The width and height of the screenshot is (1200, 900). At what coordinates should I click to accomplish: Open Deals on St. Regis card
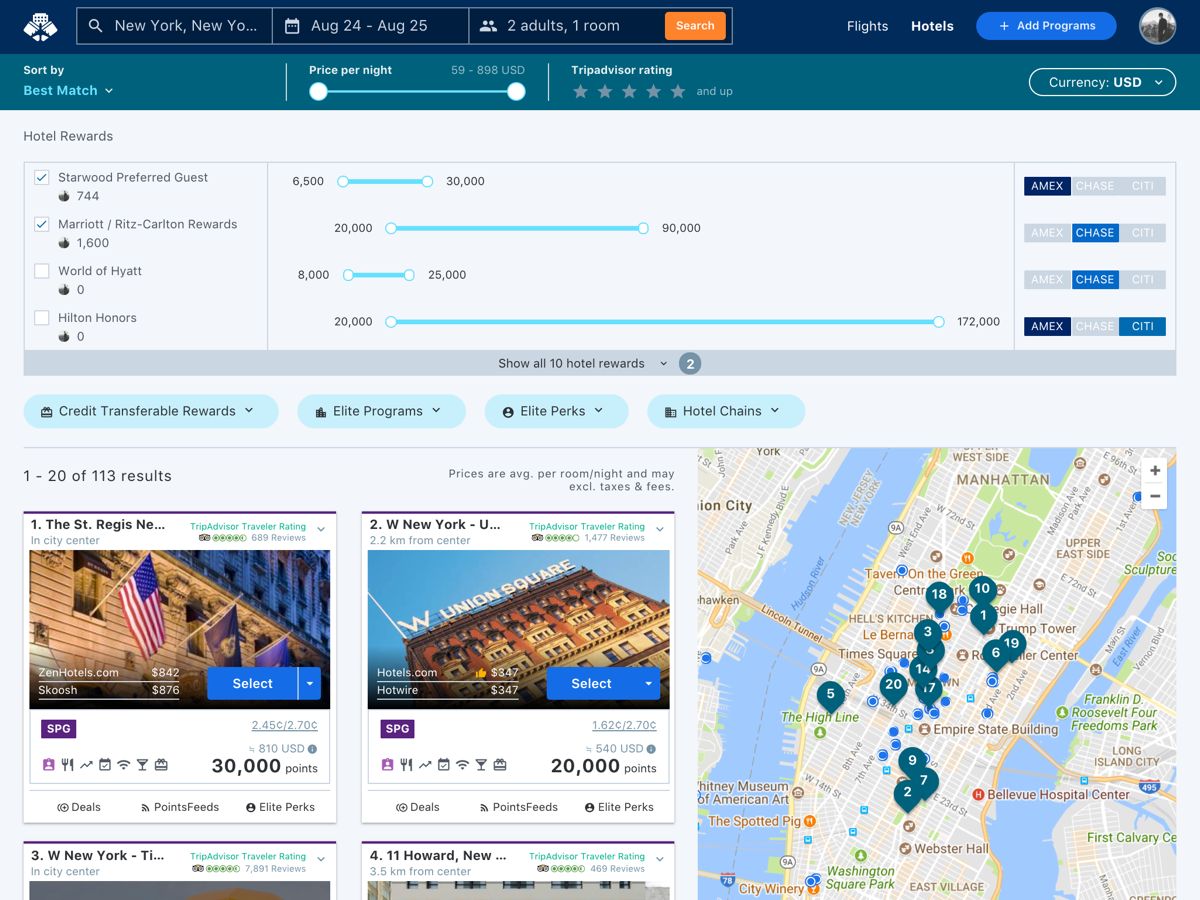(78, 807)
